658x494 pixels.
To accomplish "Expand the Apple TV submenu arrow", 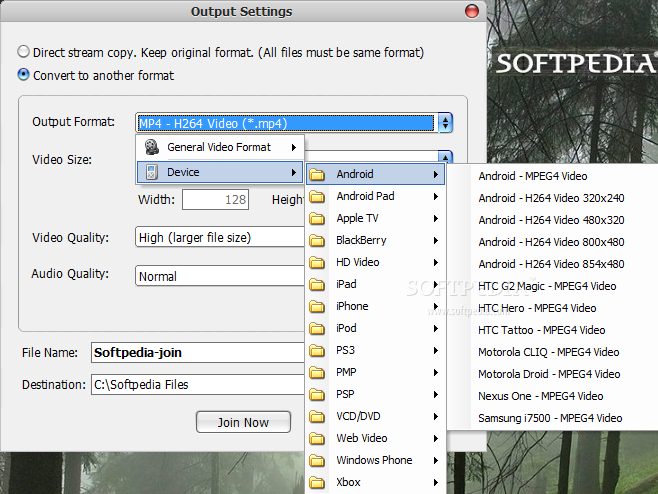I will tap(436, 218).
